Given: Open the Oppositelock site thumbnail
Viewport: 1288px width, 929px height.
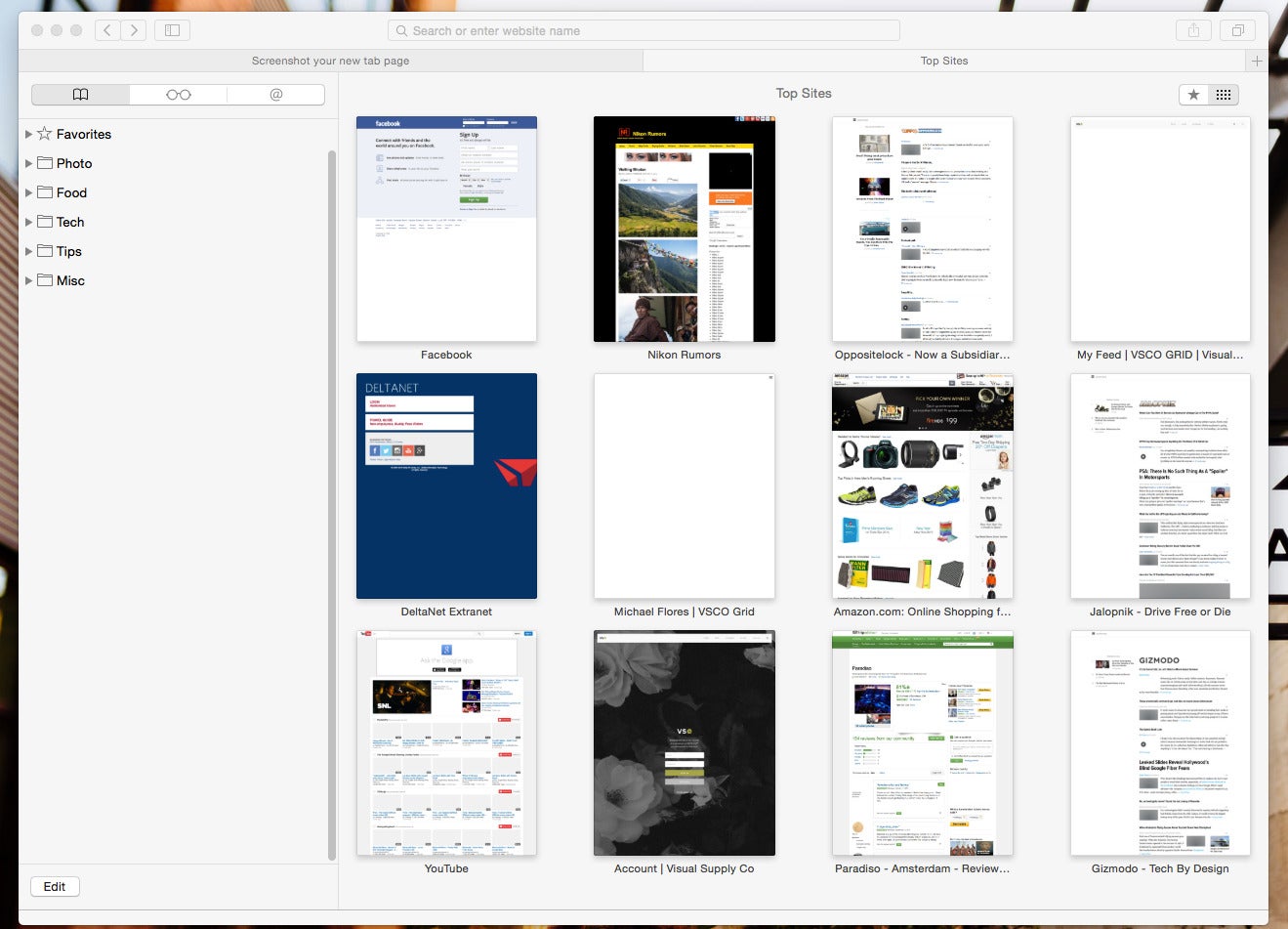Looking at the screenshot, I should (x=923, y=230).
